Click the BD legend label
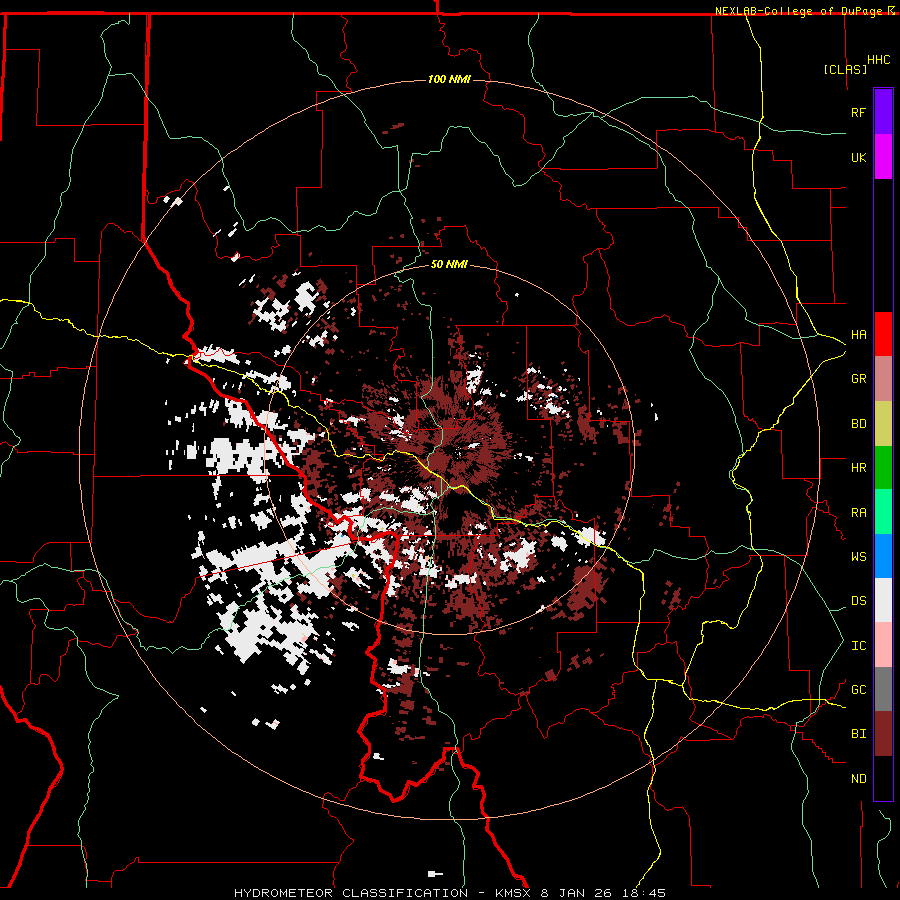 pos(859,424)
